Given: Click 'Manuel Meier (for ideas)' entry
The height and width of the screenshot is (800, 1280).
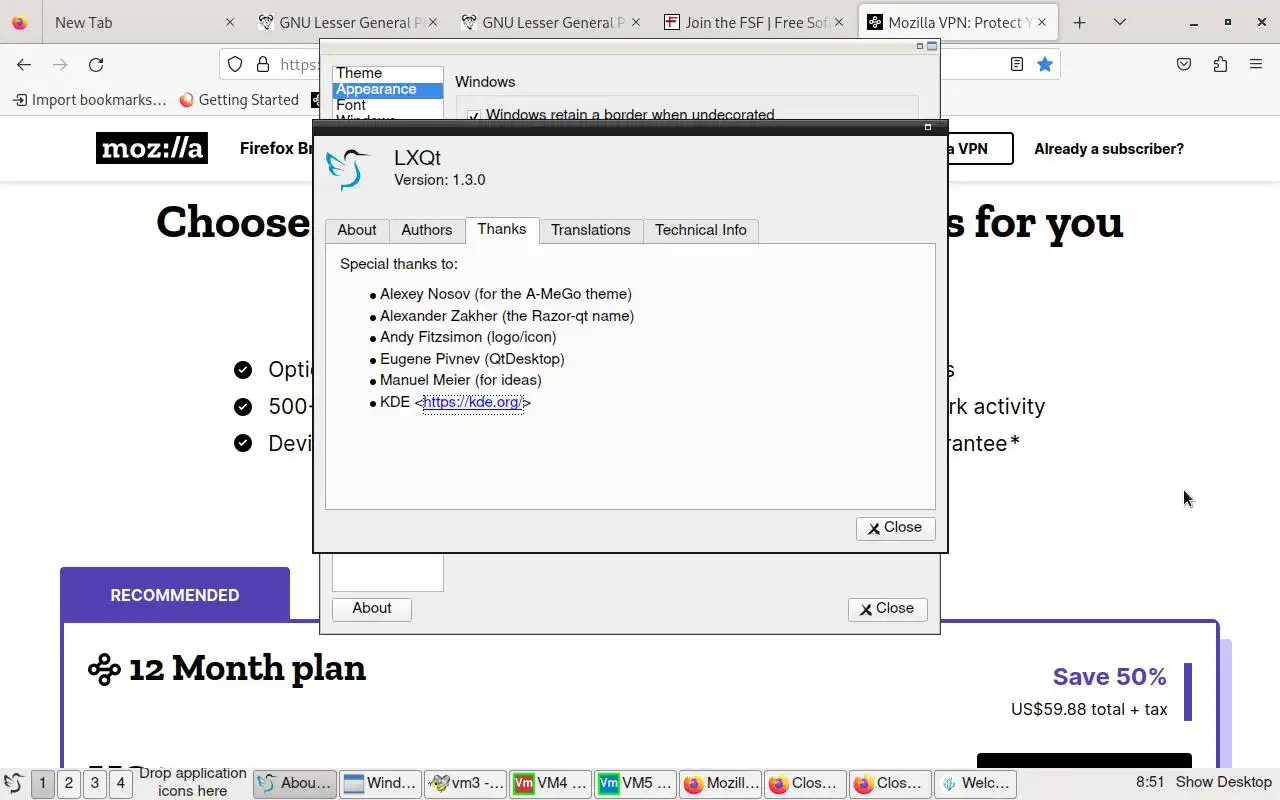Looking at the screenshot, I should [461, 380].
